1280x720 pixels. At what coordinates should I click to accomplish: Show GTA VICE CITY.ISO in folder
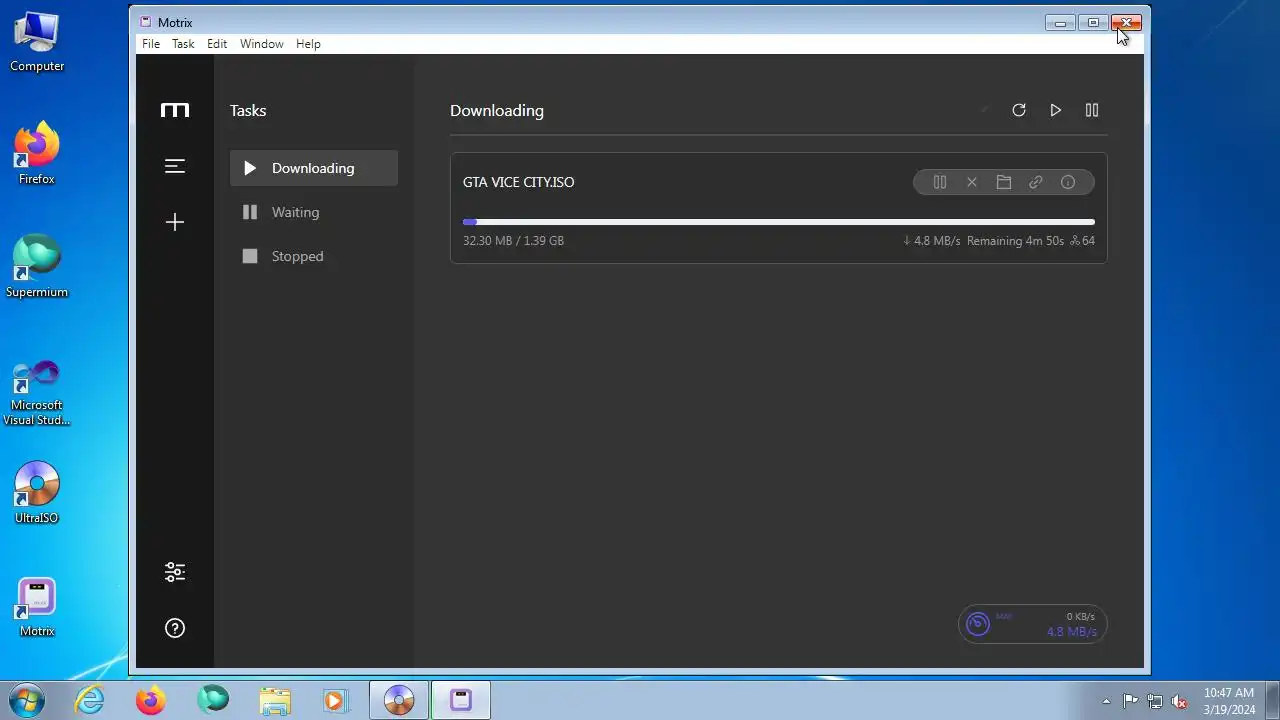coord(1004,182)
